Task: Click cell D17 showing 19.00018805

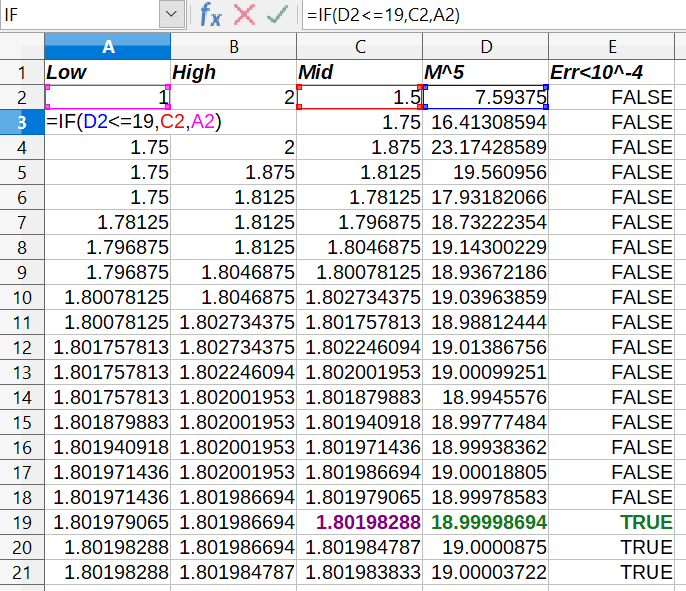Action: tap(486, 472)
